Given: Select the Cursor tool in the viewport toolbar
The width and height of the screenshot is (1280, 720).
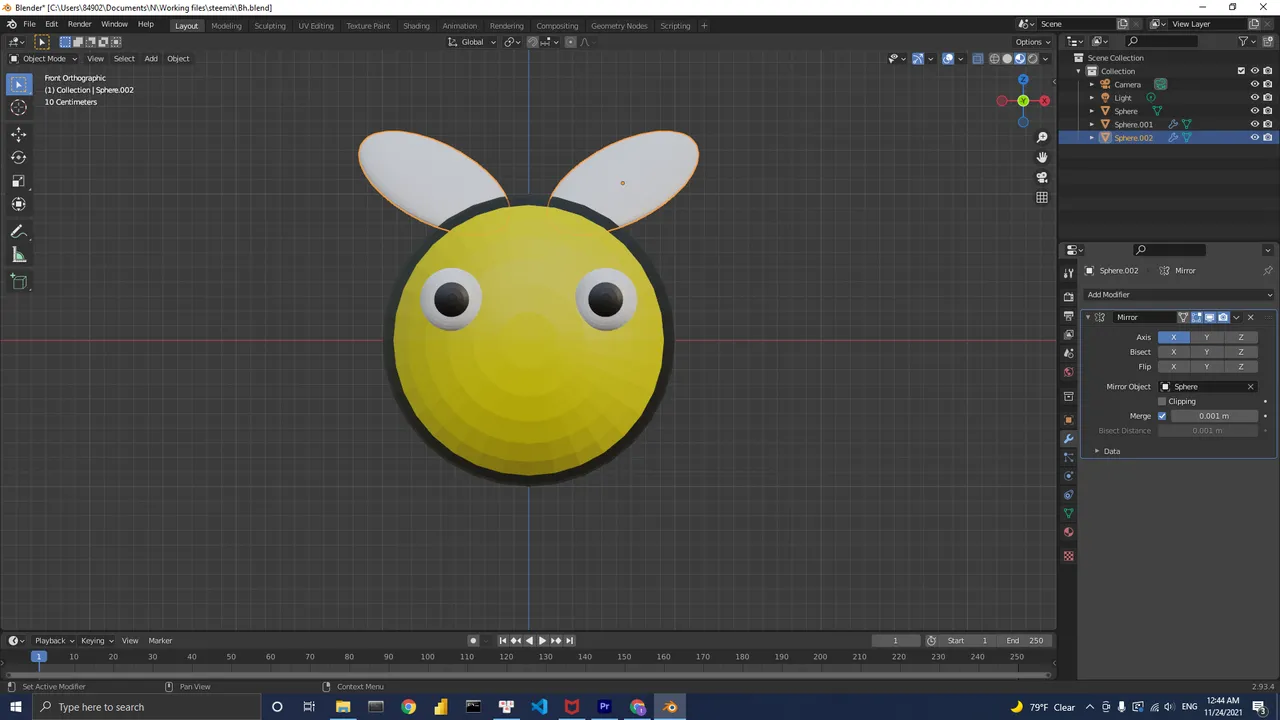Looking at the screenshot, I should [x=19, y=108].
